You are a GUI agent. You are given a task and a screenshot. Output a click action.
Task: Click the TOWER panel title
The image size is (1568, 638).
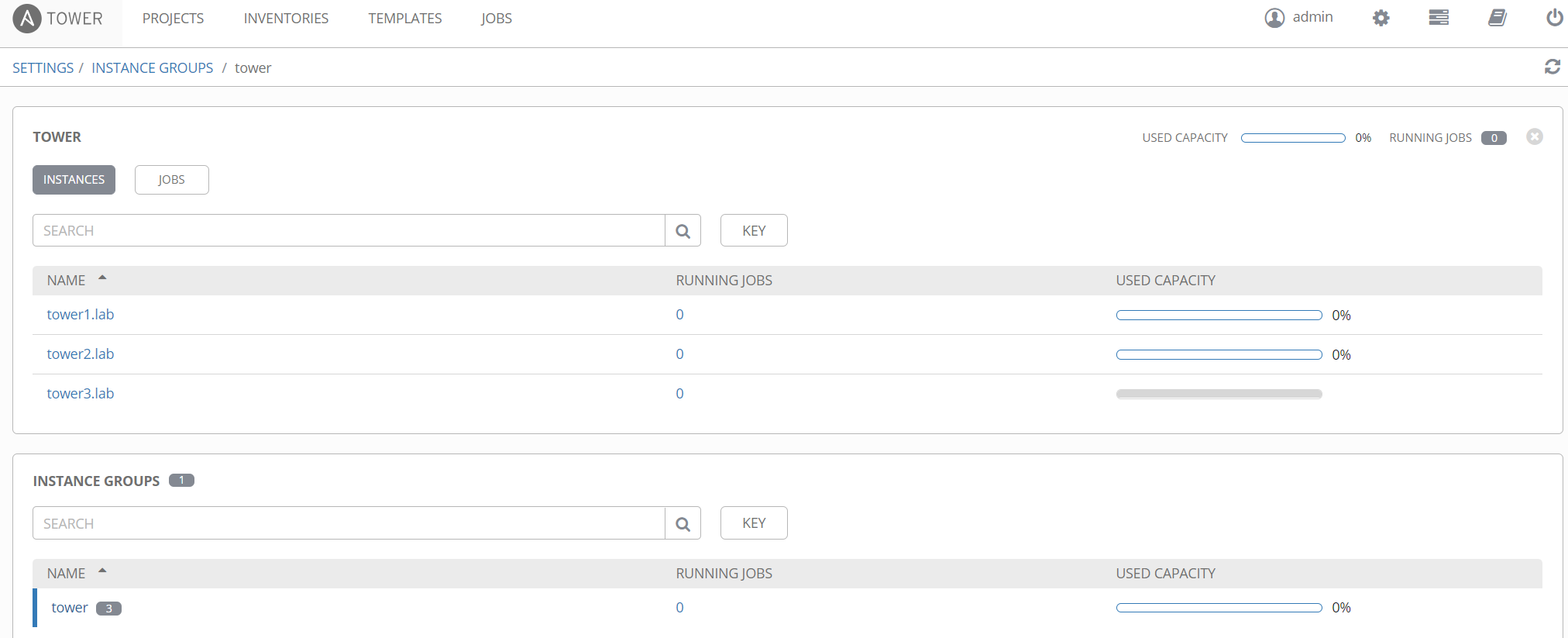click(x=57, y=137)
